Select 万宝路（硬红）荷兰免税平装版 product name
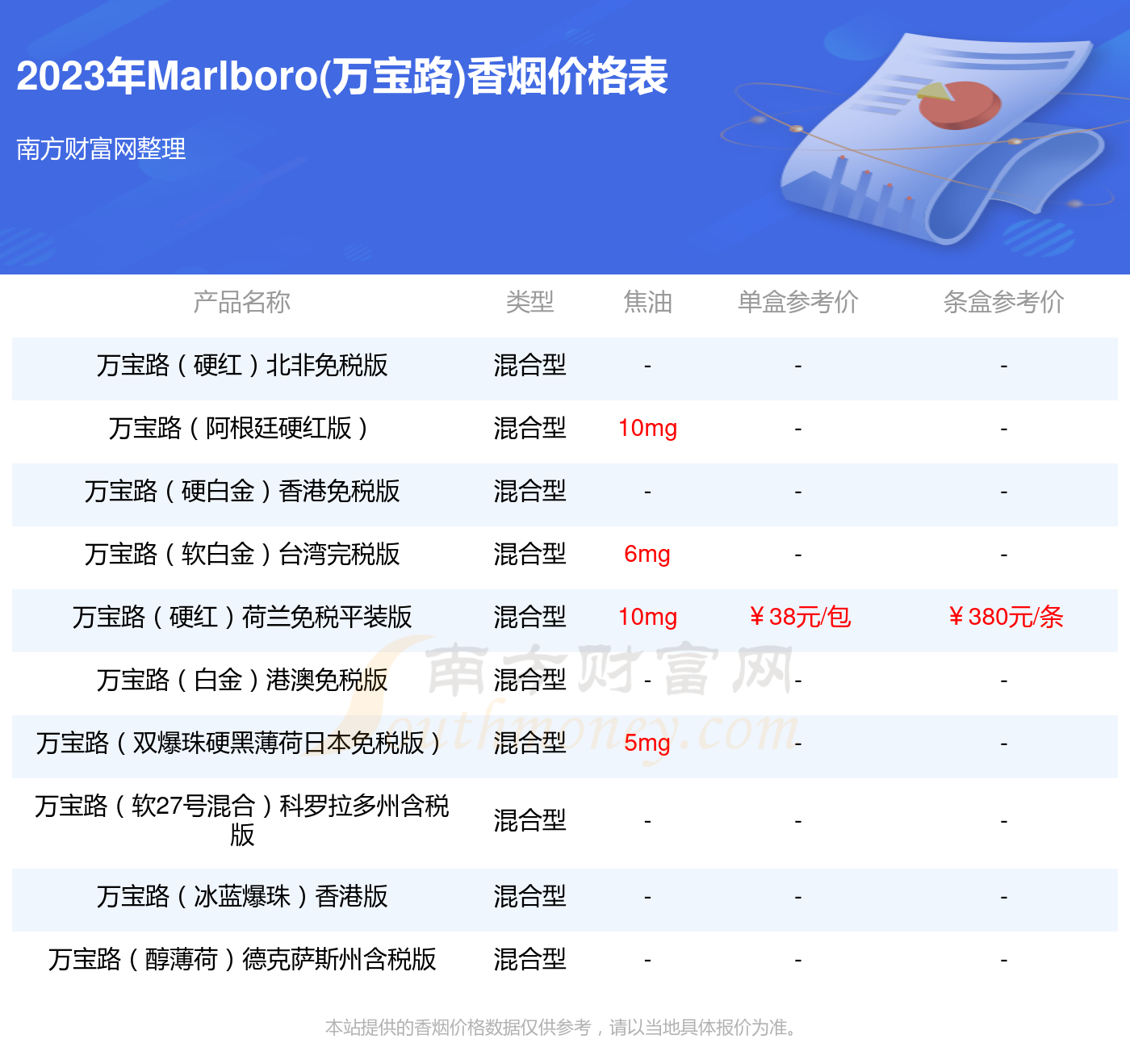The width and height of the screenshot is (1130, 1064). coord(242,617)
